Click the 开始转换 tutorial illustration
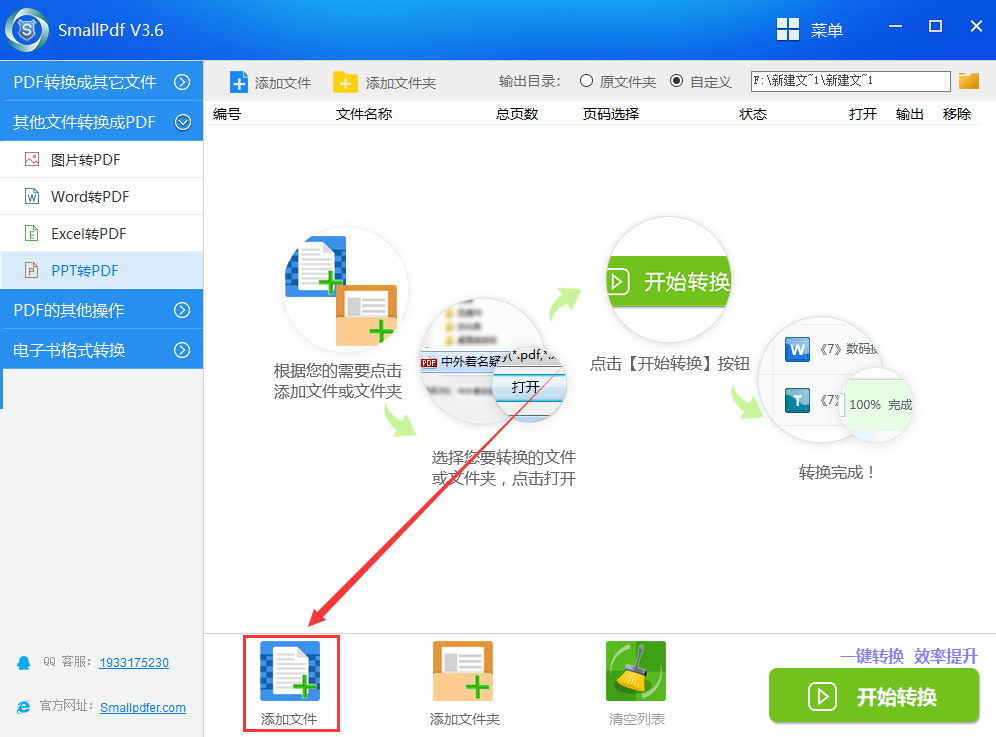 [x=669, y=281]
